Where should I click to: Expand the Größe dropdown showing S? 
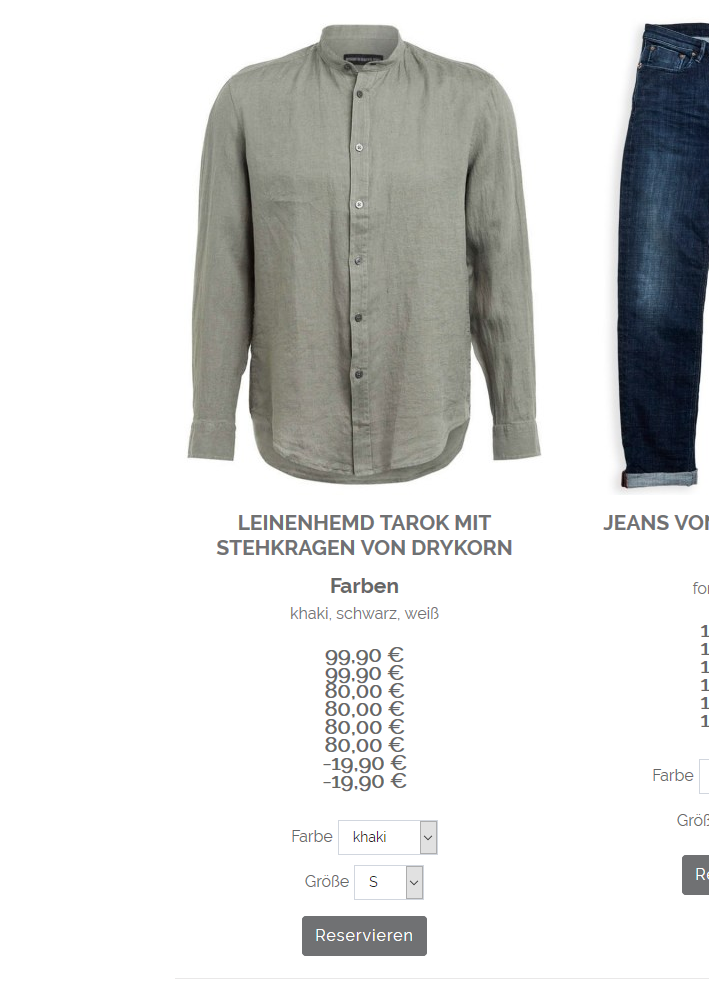[389, 883]
